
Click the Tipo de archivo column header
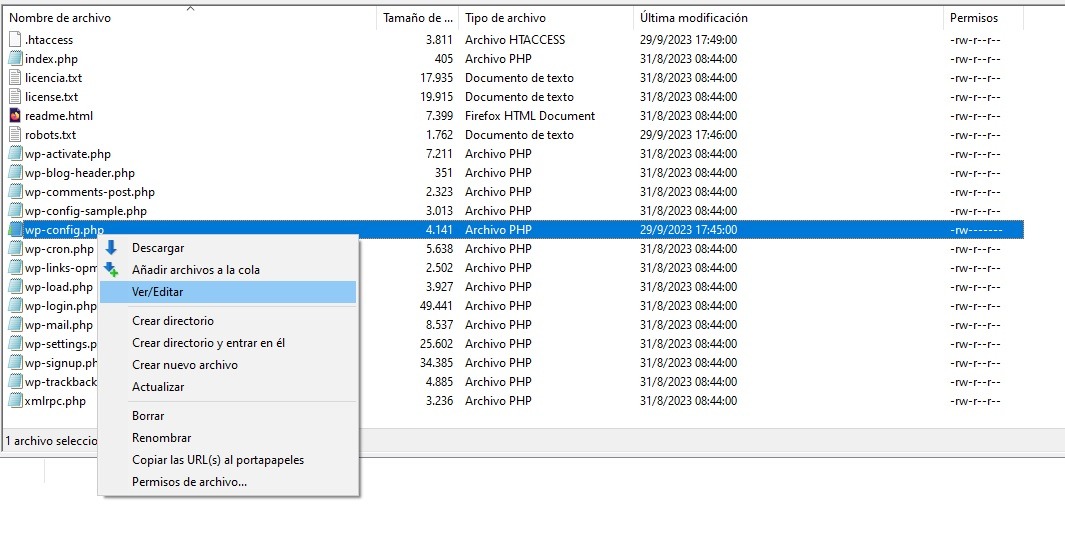coord(505,18)
